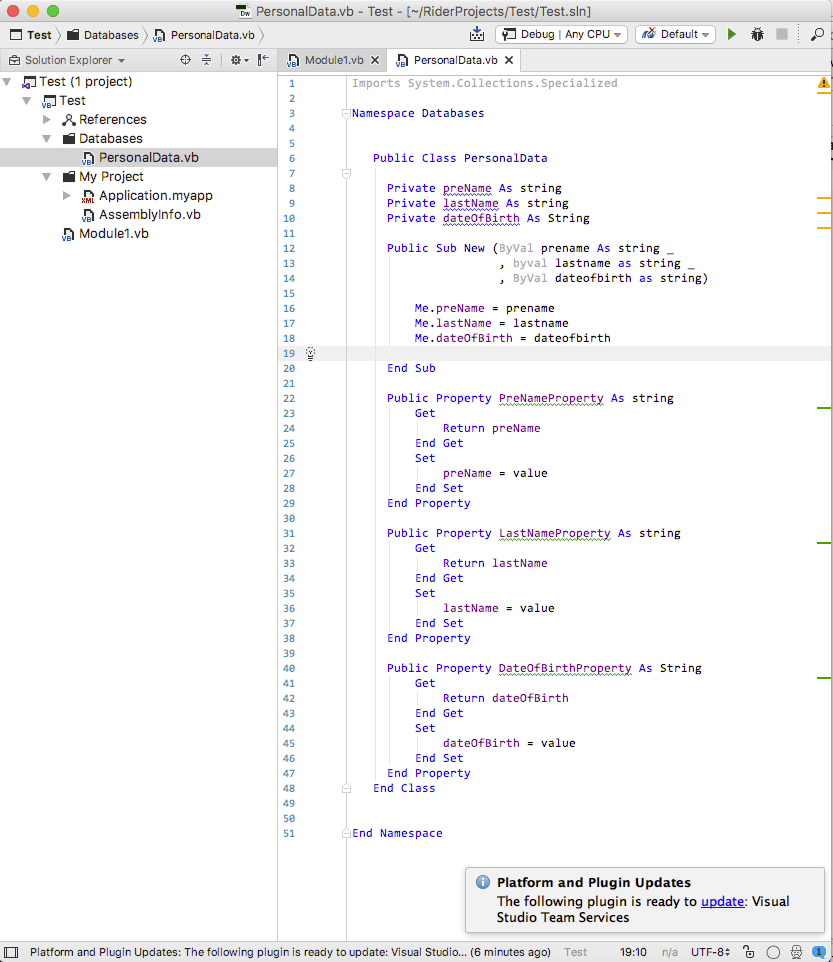833x962 pixels.
Task: Click the warning triangle at editor top-right
Action: pyautogui.click(x=823, y=83)
